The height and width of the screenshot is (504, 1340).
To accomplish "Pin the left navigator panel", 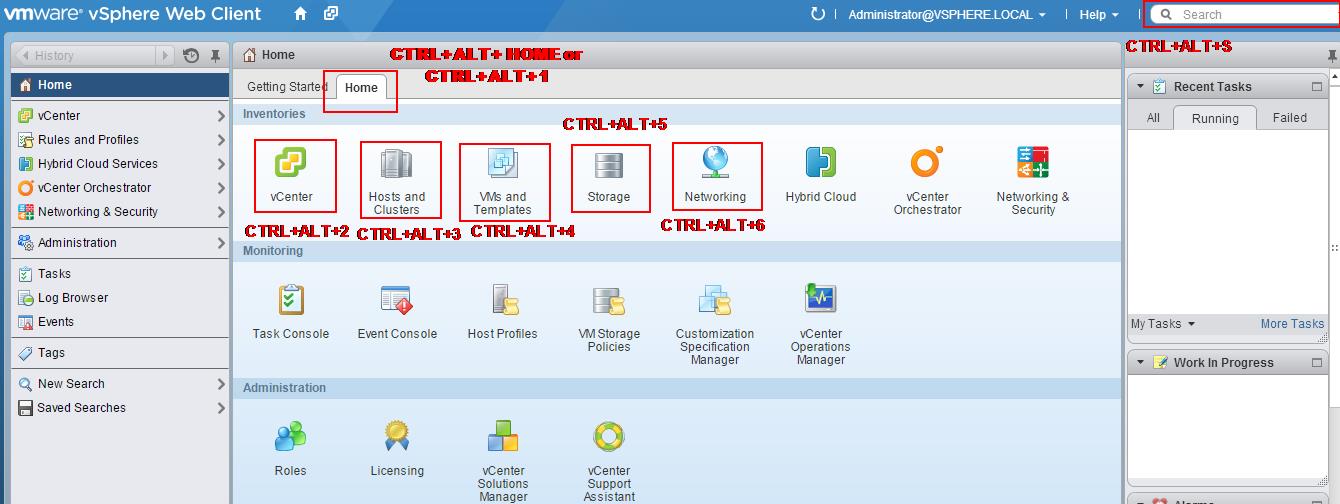I will (x=215, y=56).
